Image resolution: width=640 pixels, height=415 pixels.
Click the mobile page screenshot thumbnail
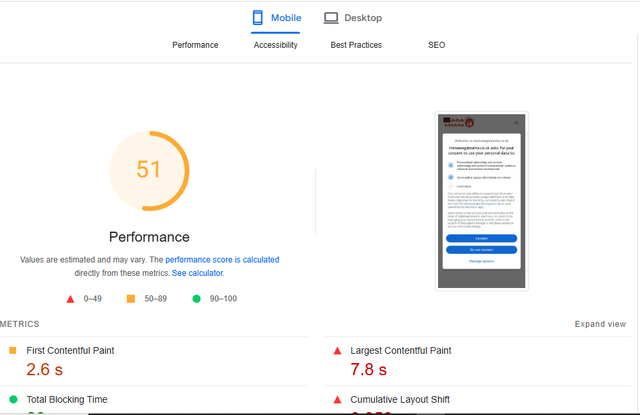click(x=482, y=201)
